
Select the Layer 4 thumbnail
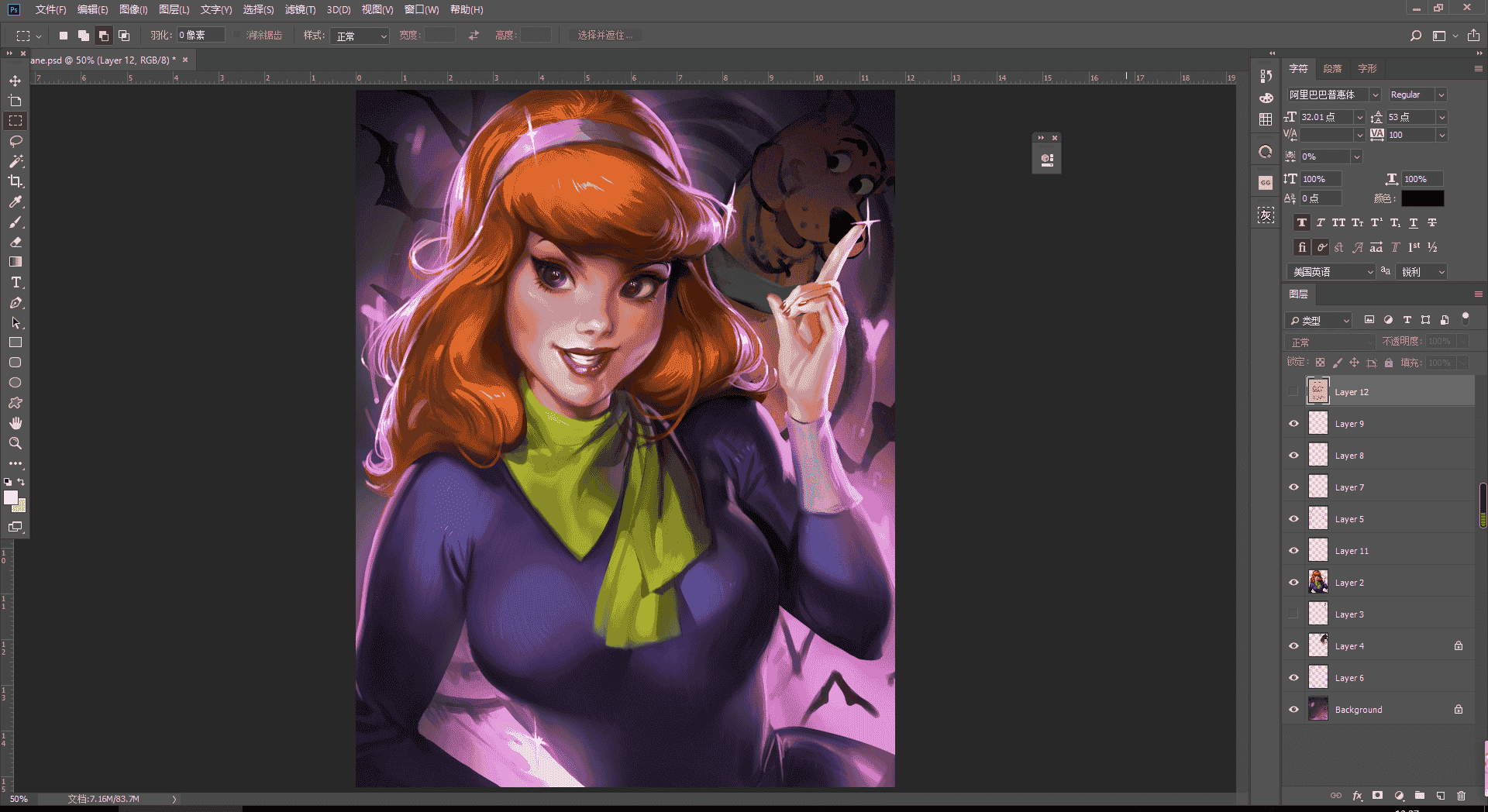[x=1318, y=645]
